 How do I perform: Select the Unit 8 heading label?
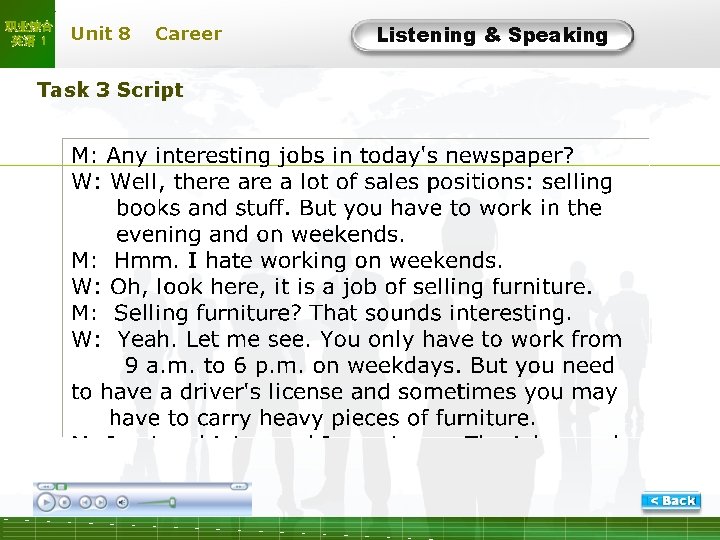click(x=100, y=34)
